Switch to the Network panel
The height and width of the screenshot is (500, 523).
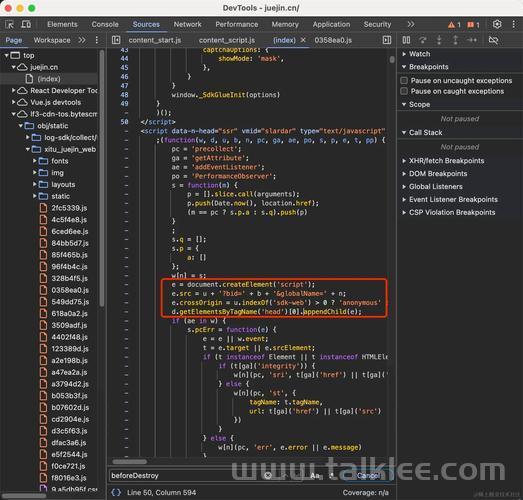point(187,24)
